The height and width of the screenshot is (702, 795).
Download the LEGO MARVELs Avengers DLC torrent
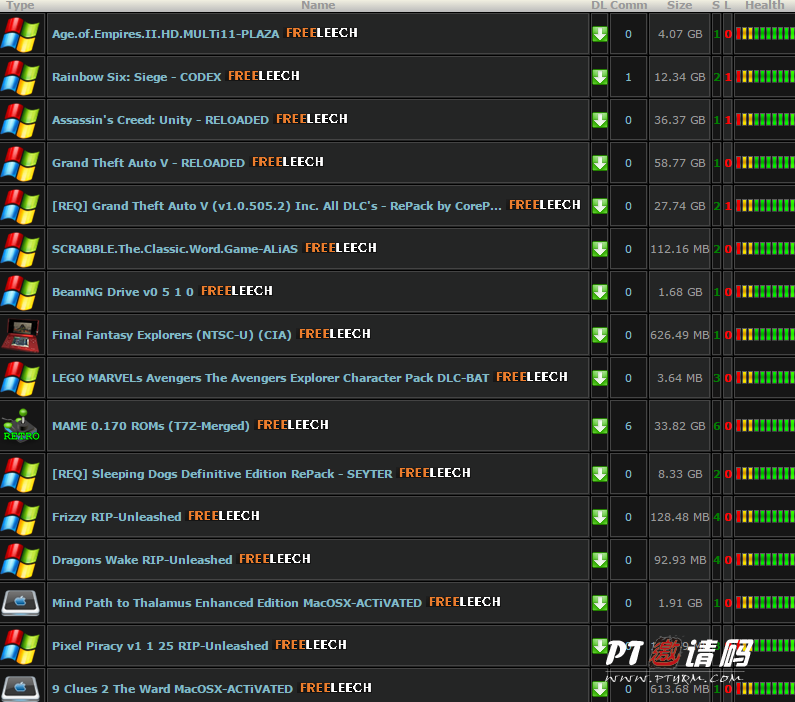click(599, 378)
